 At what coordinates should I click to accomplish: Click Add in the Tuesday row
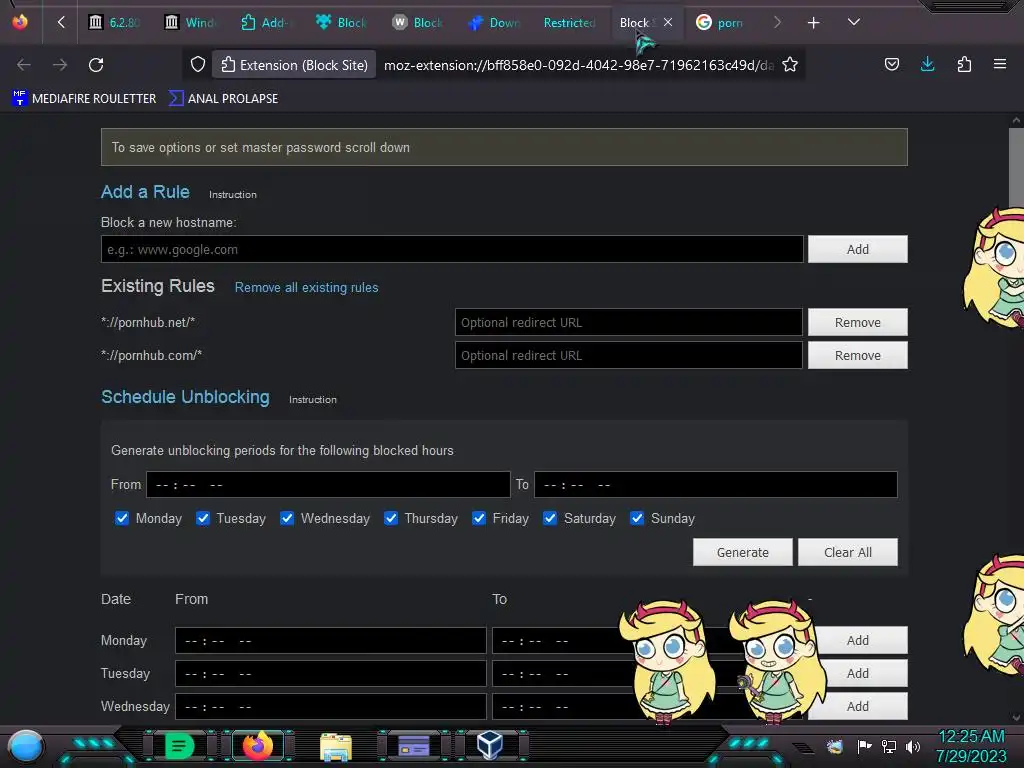click(857, 673)
